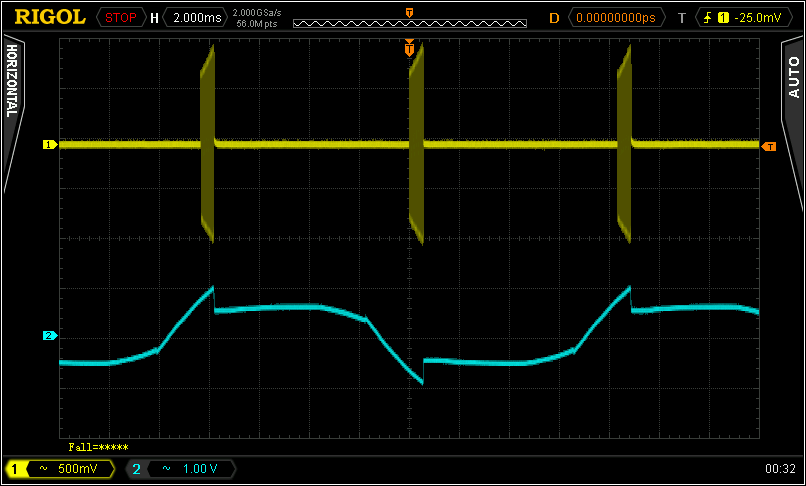
Task: Click the Fall measurement readout
Action: coord(98,446)
